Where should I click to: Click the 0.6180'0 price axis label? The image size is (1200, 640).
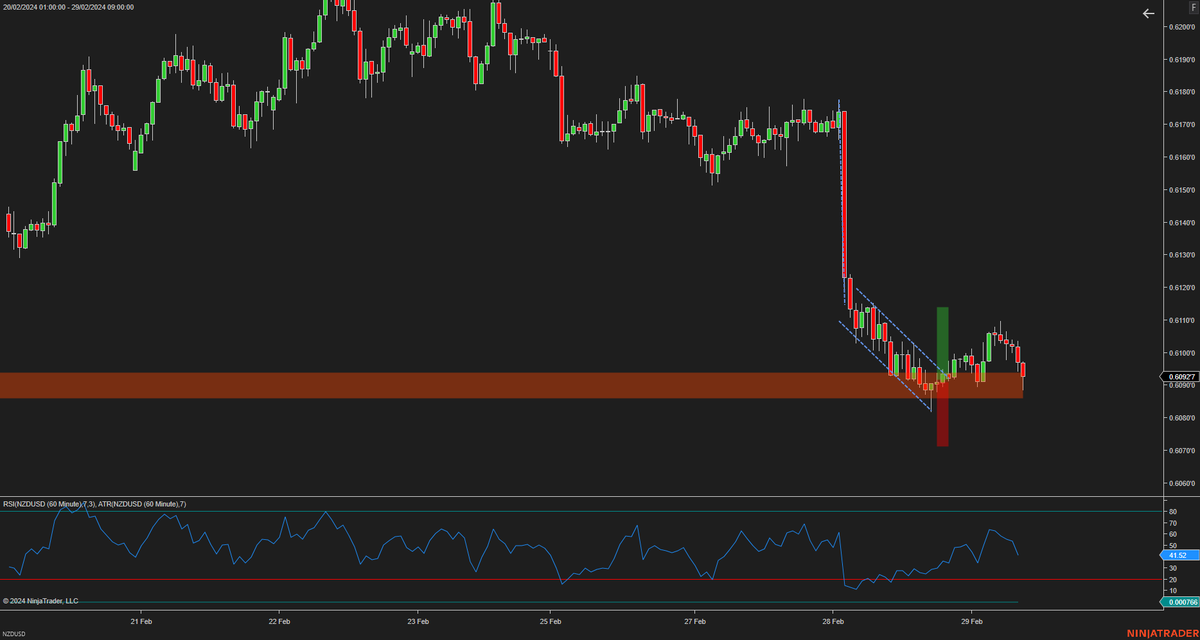click(1180, 92)
